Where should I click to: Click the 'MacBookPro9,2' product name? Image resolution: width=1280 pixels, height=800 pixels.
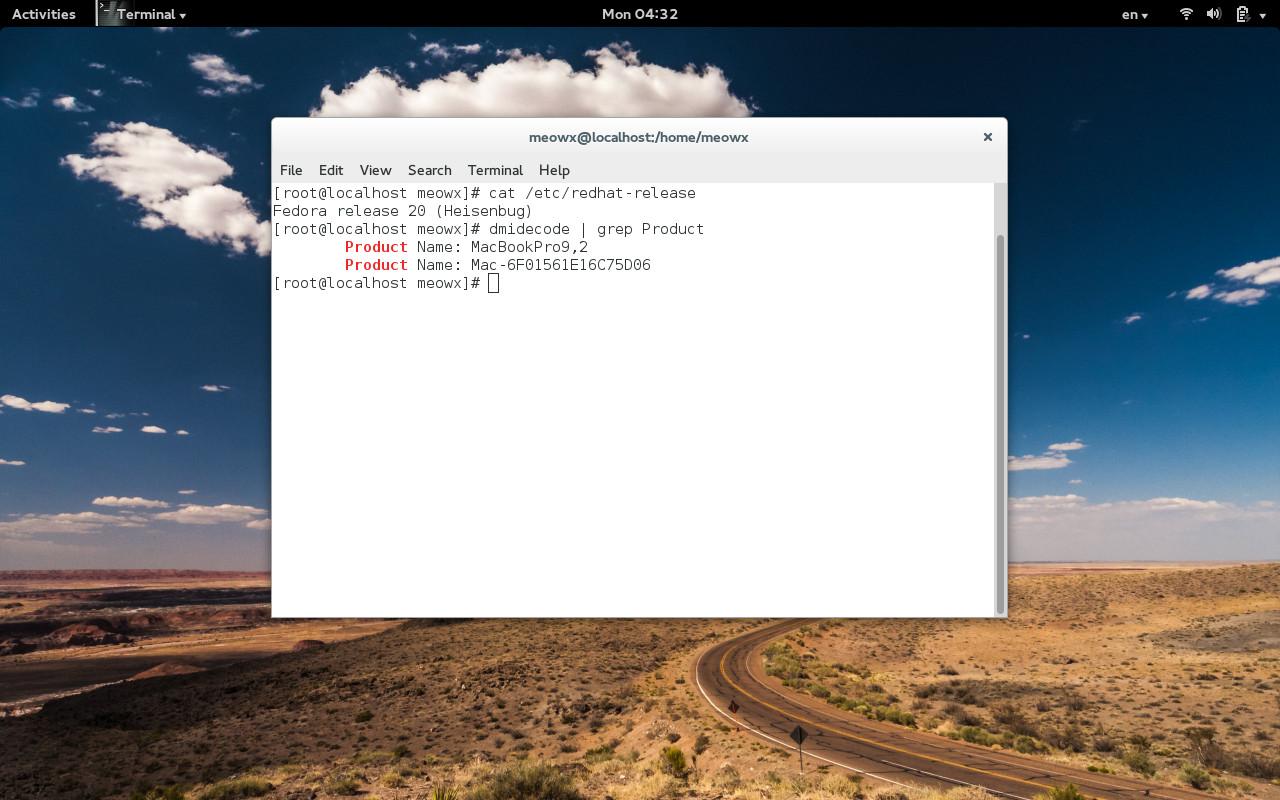(529, 247)
